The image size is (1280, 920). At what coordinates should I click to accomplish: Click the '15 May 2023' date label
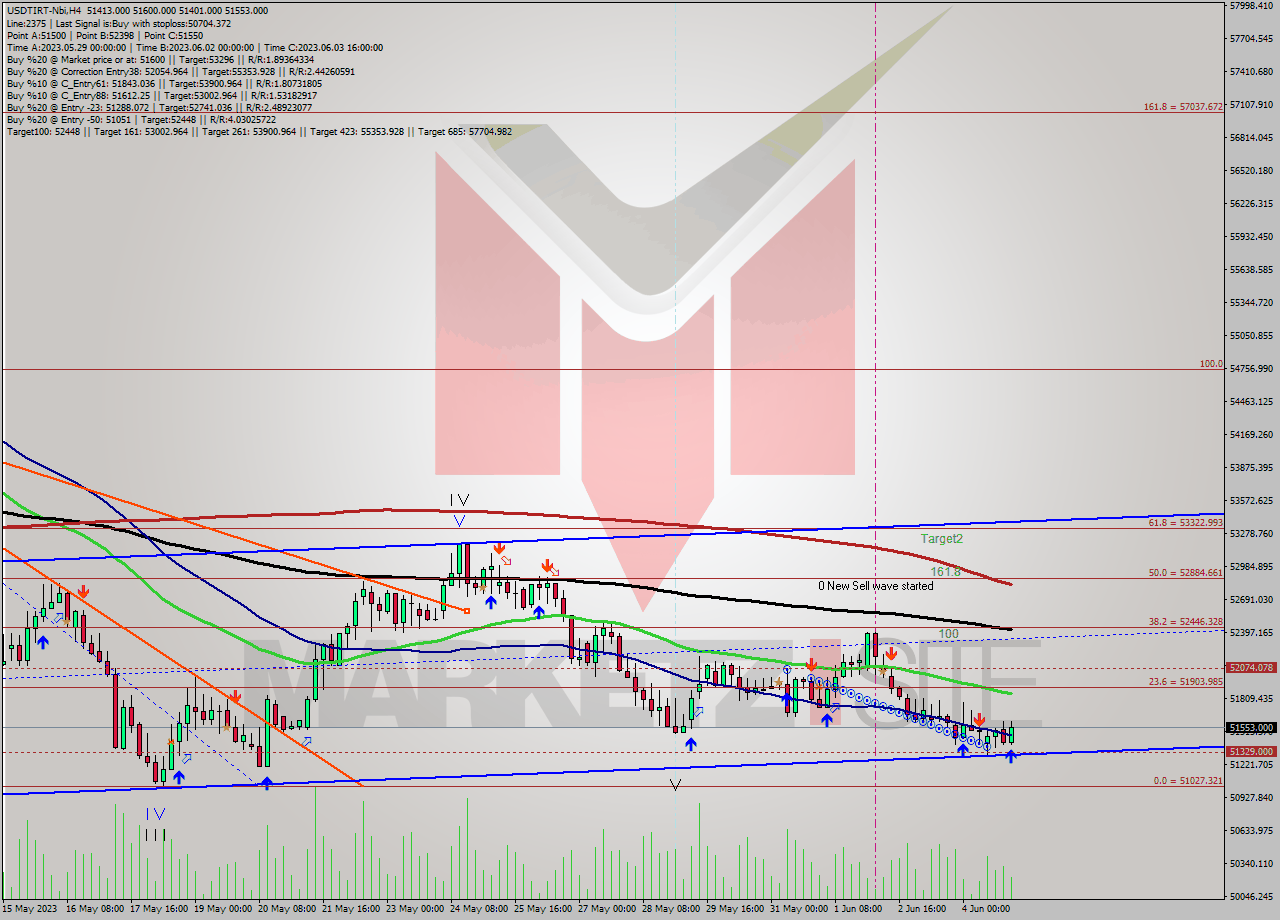[30, 909]
